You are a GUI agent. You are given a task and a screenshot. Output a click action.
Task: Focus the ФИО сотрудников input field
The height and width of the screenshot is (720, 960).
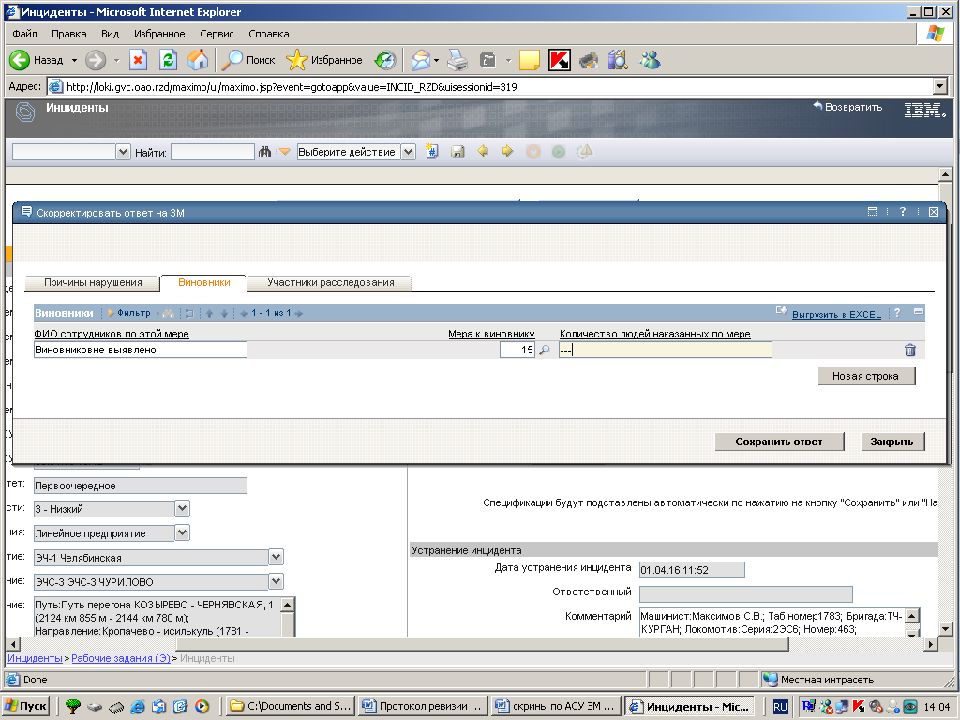140,350
